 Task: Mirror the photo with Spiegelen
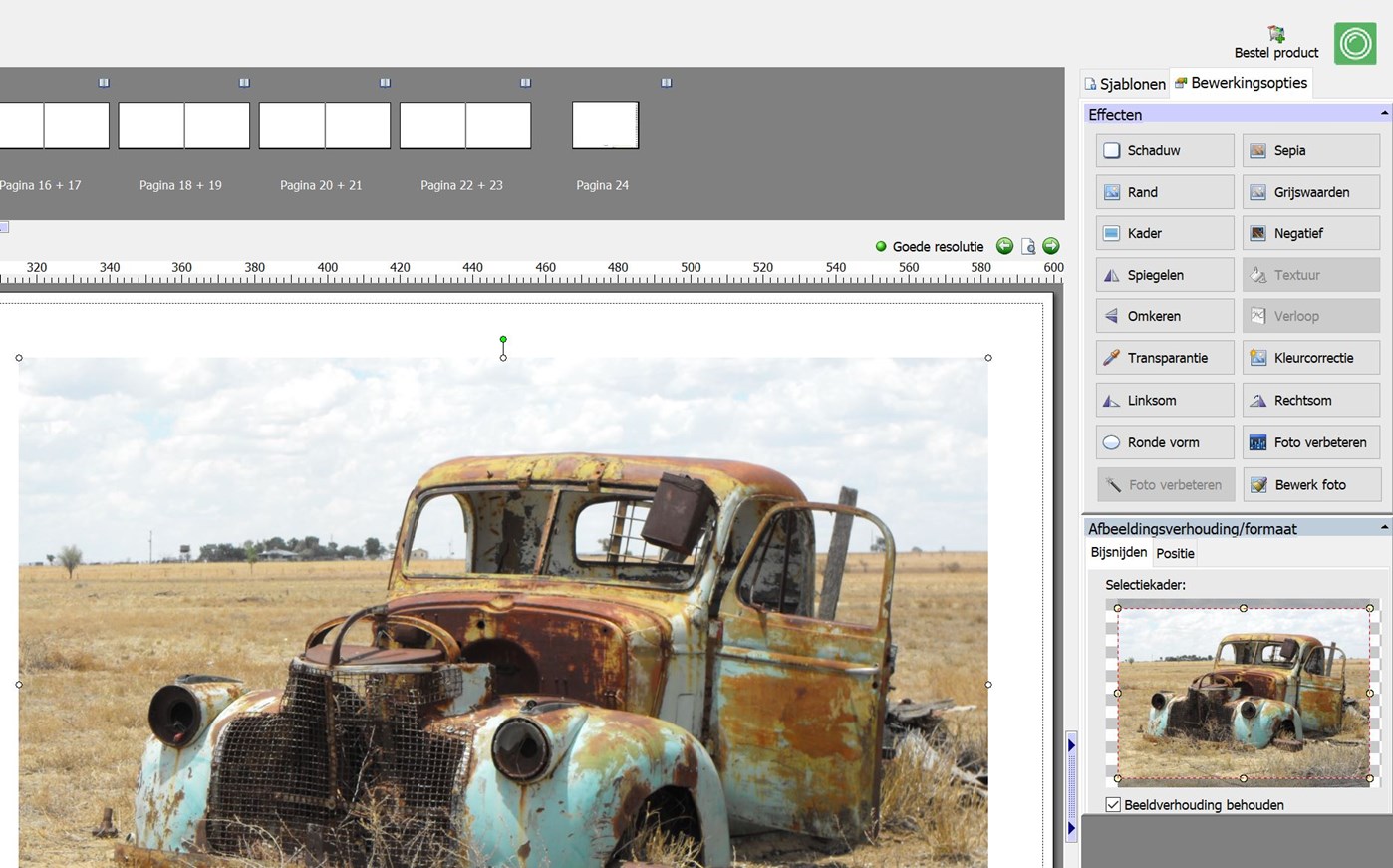1164,275
